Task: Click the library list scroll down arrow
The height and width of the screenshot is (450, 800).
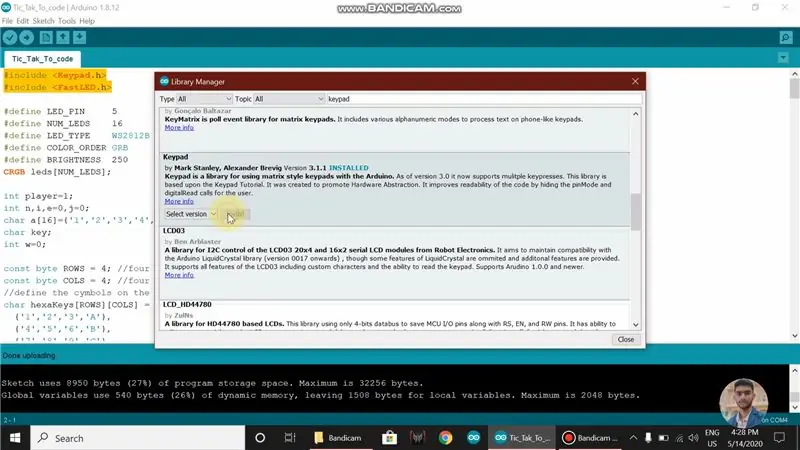Action: (635, 325)
